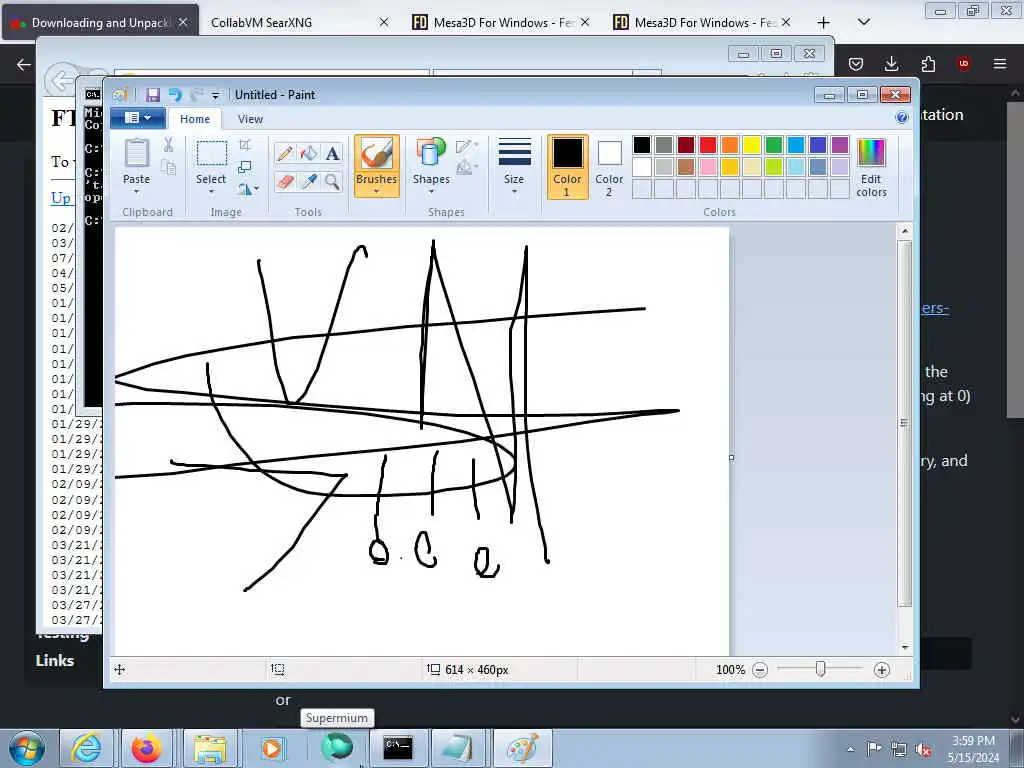Pick the green color swatch
Viewport: 1024px width, 768px height.
click(774, 145)
